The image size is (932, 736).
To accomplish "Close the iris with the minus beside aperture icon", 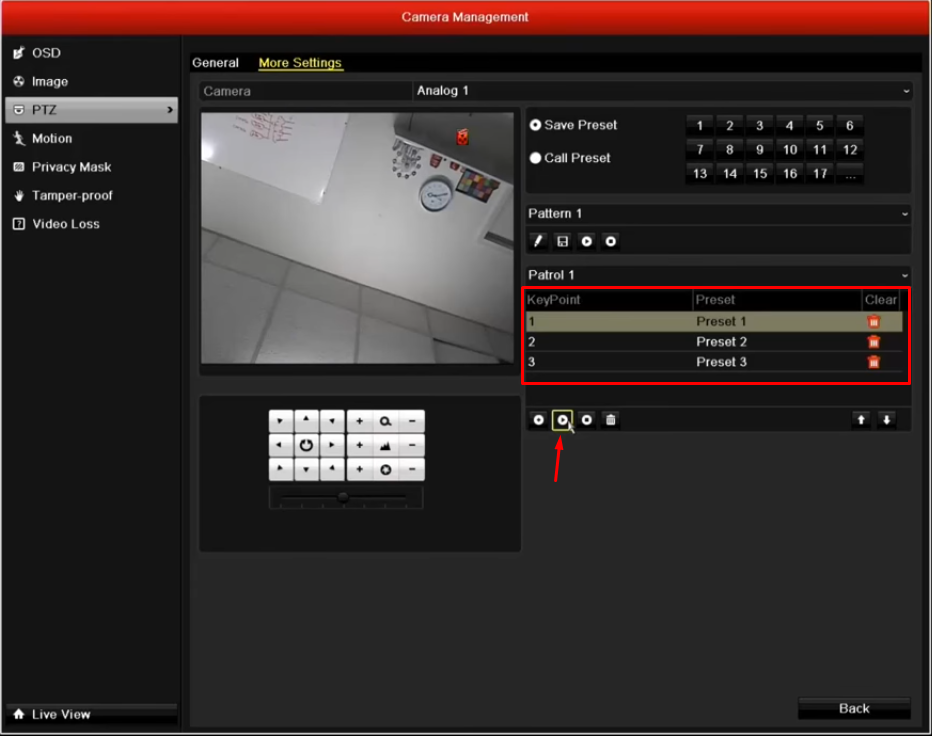I will (x=412, y=469).
